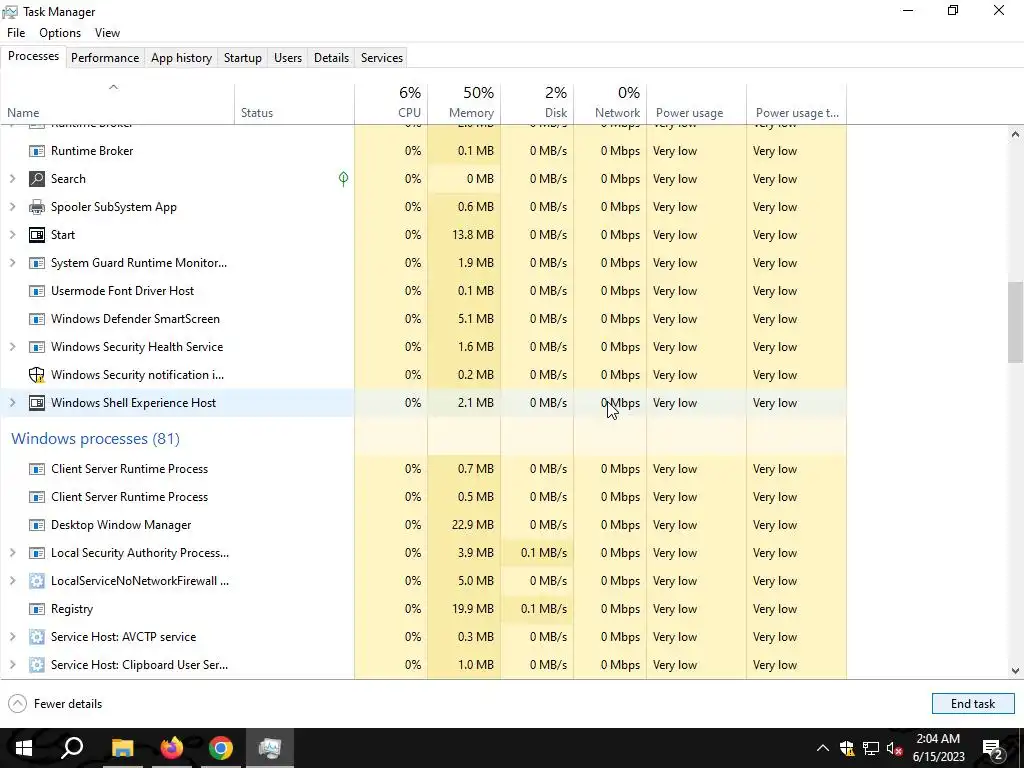
Task: Launch Firefox from the taskbar
Action: coord(172,748)
